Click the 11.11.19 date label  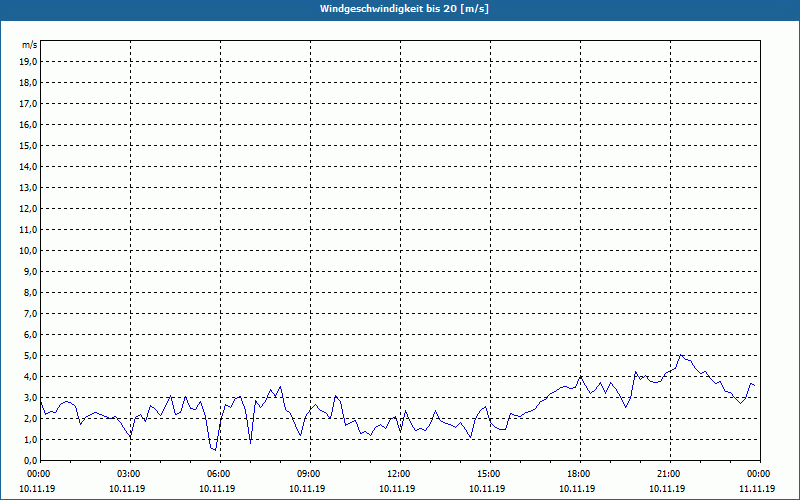pos(757,488)
